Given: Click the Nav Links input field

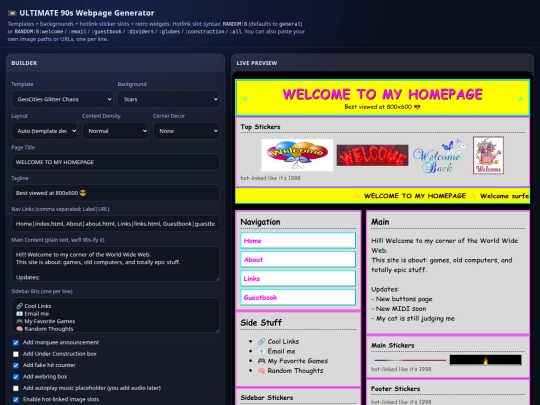Looking at the screenshot, I should coord(115,224).
